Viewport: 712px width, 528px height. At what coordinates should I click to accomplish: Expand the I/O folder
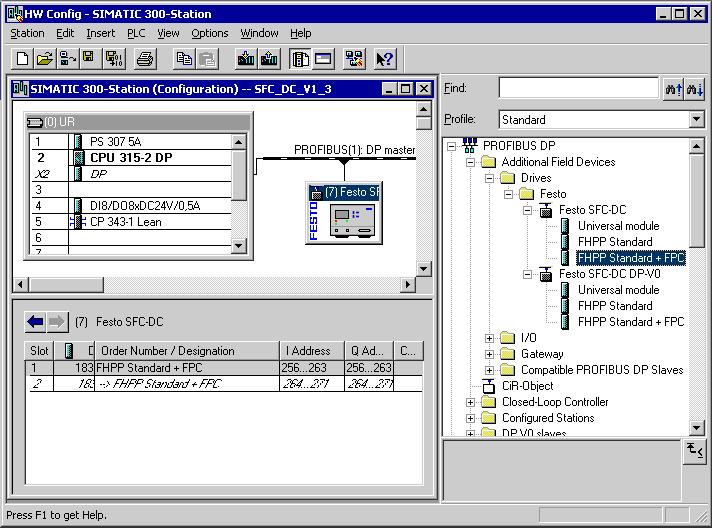490,338
